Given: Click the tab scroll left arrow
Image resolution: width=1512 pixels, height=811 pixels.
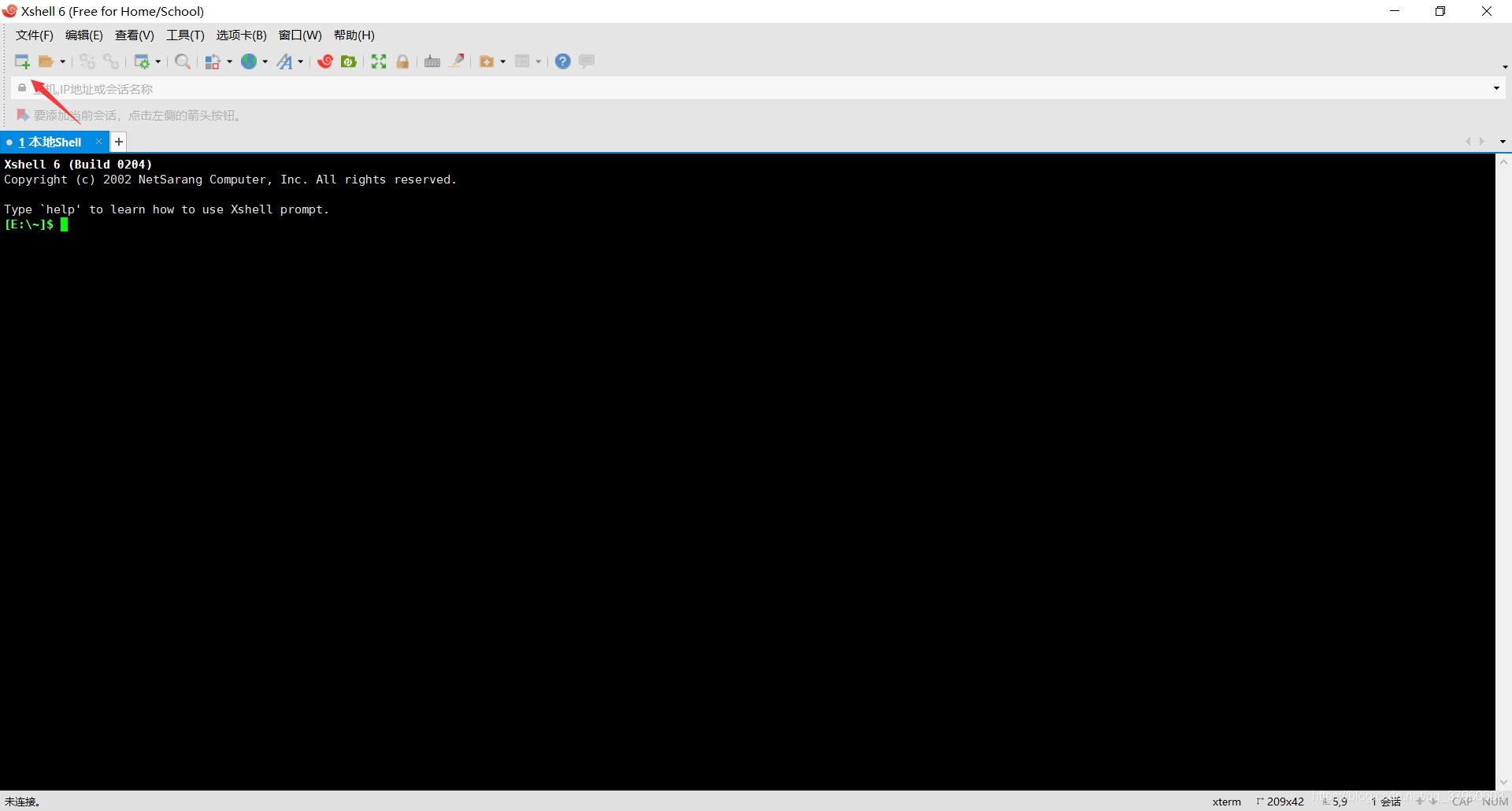Looking at the screenshot, I should 1468,142.
